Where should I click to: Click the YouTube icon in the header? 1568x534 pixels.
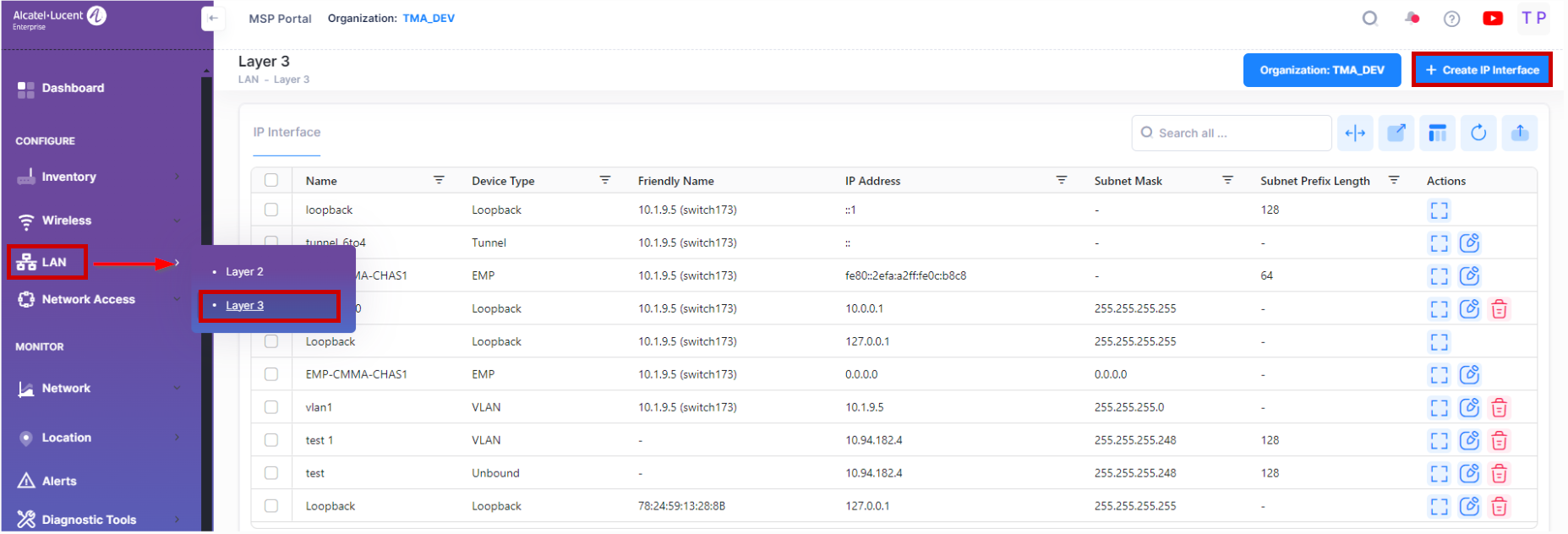click(x=1493, y=19)
